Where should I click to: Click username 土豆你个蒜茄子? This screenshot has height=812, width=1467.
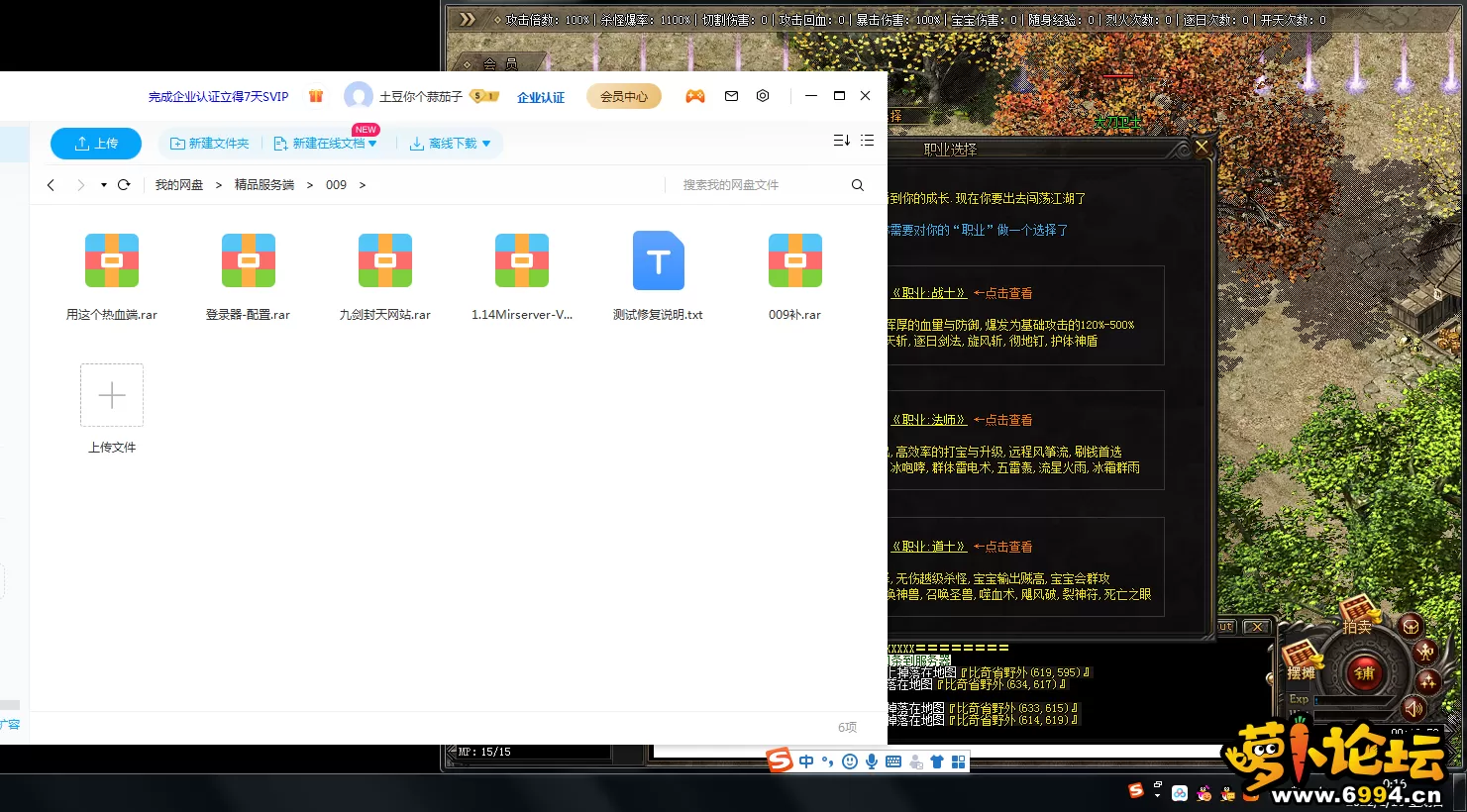(421, 97)
